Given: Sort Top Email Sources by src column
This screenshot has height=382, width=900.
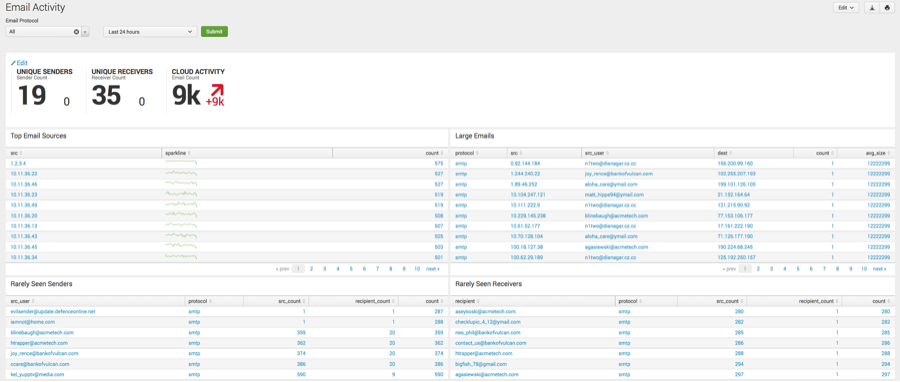Looking at the screenshot, I should coord(15,153).
